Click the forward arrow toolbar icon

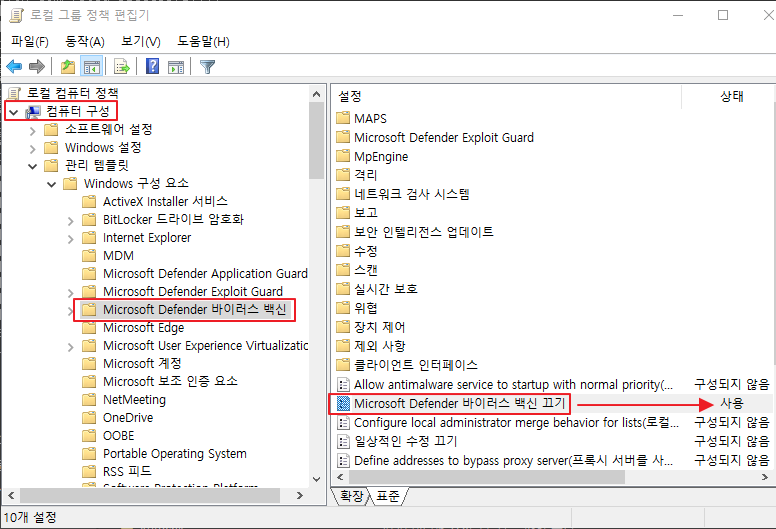point(37,66)
